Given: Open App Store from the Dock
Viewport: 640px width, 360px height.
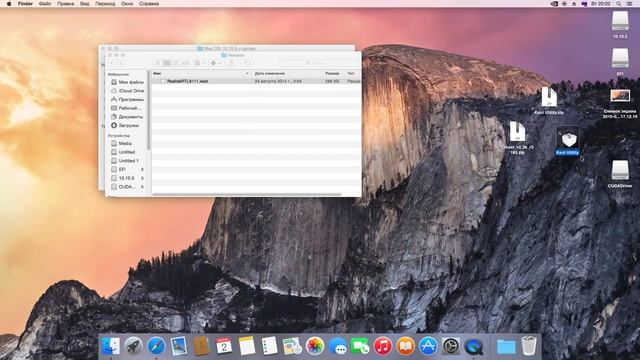Looking at the screenshot, I should [x=428, y=346].
